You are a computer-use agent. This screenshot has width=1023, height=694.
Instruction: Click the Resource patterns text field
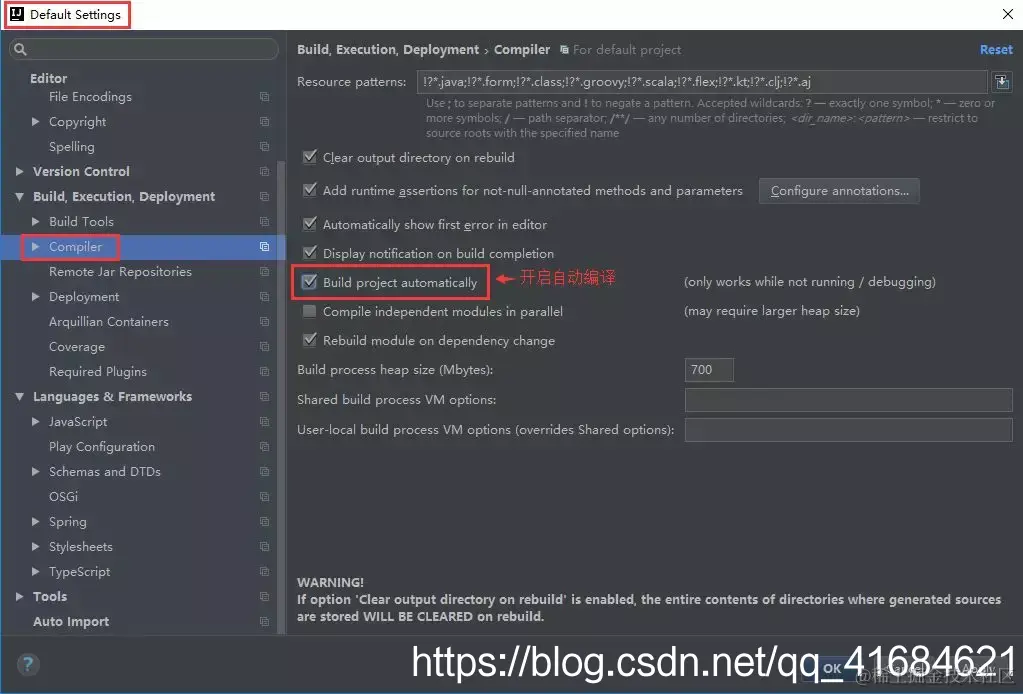point(702,82)
